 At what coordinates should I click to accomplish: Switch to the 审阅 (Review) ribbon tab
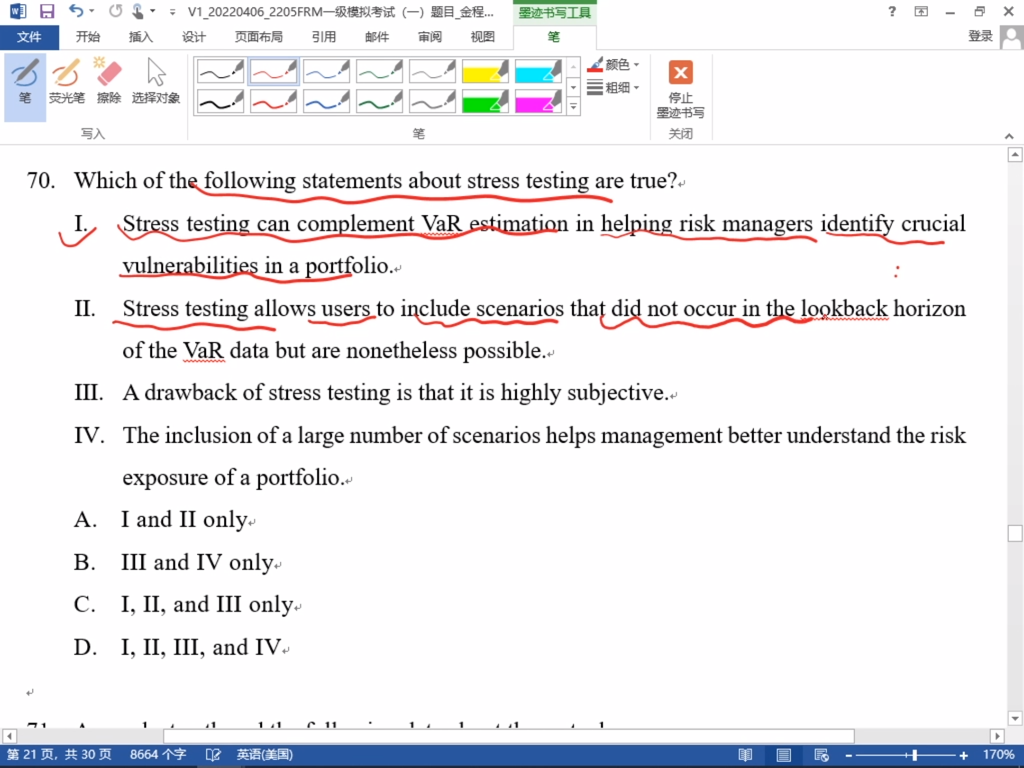coord(430,37)
